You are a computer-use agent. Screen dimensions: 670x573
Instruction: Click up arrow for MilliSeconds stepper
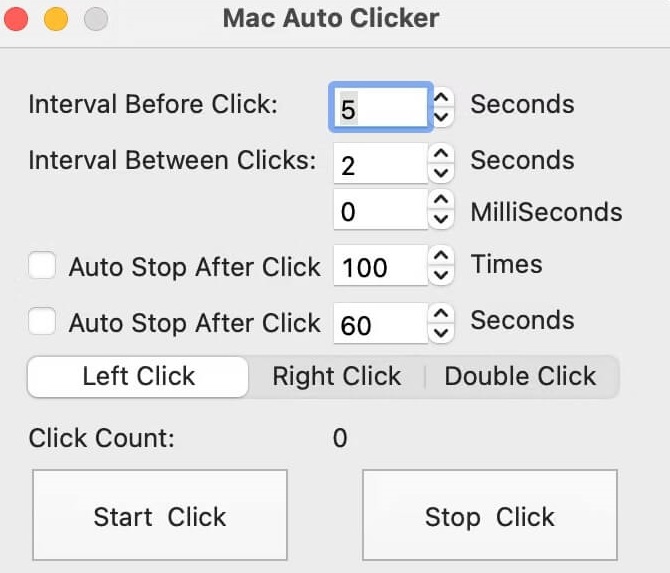click(440, 202)
